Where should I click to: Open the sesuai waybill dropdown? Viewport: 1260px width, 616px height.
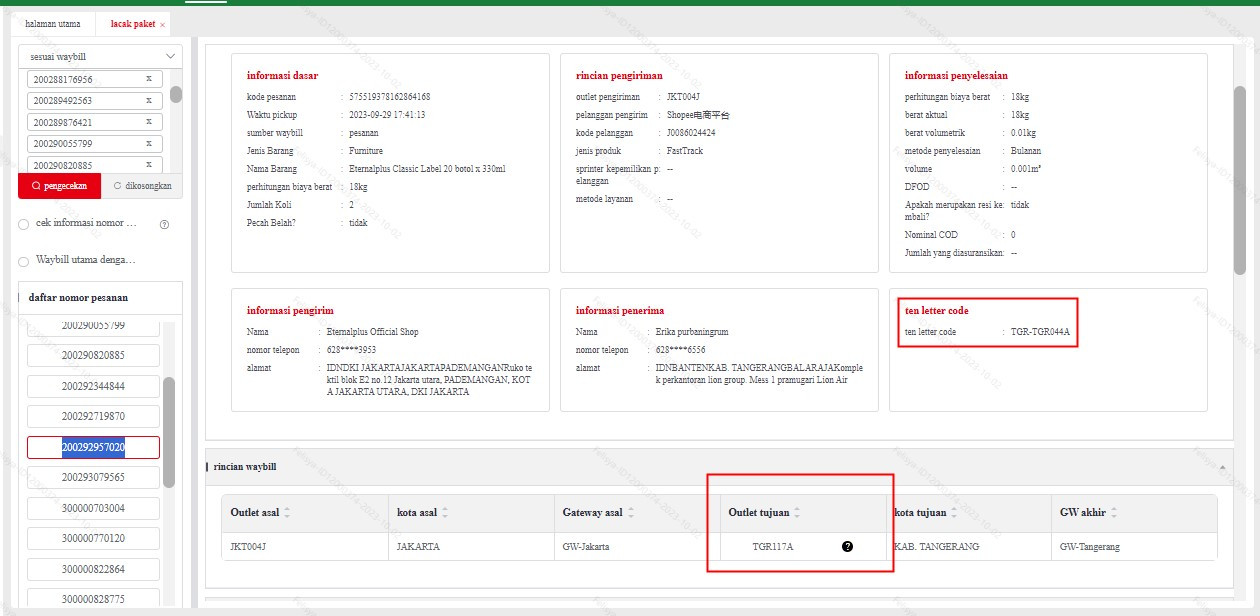click(100, 57)
